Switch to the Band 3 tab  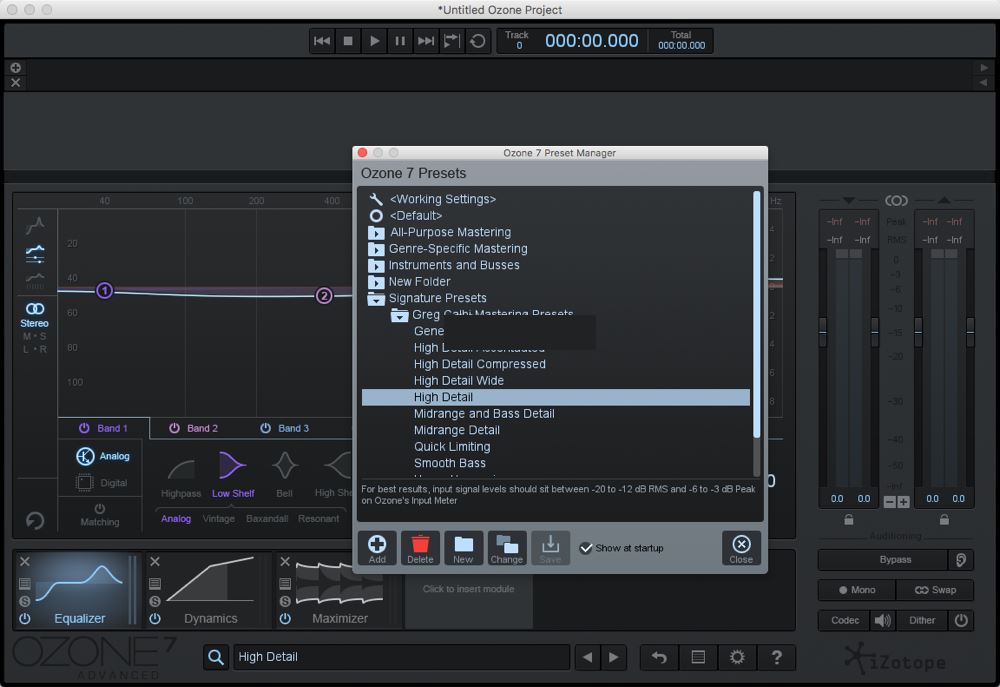291,427
